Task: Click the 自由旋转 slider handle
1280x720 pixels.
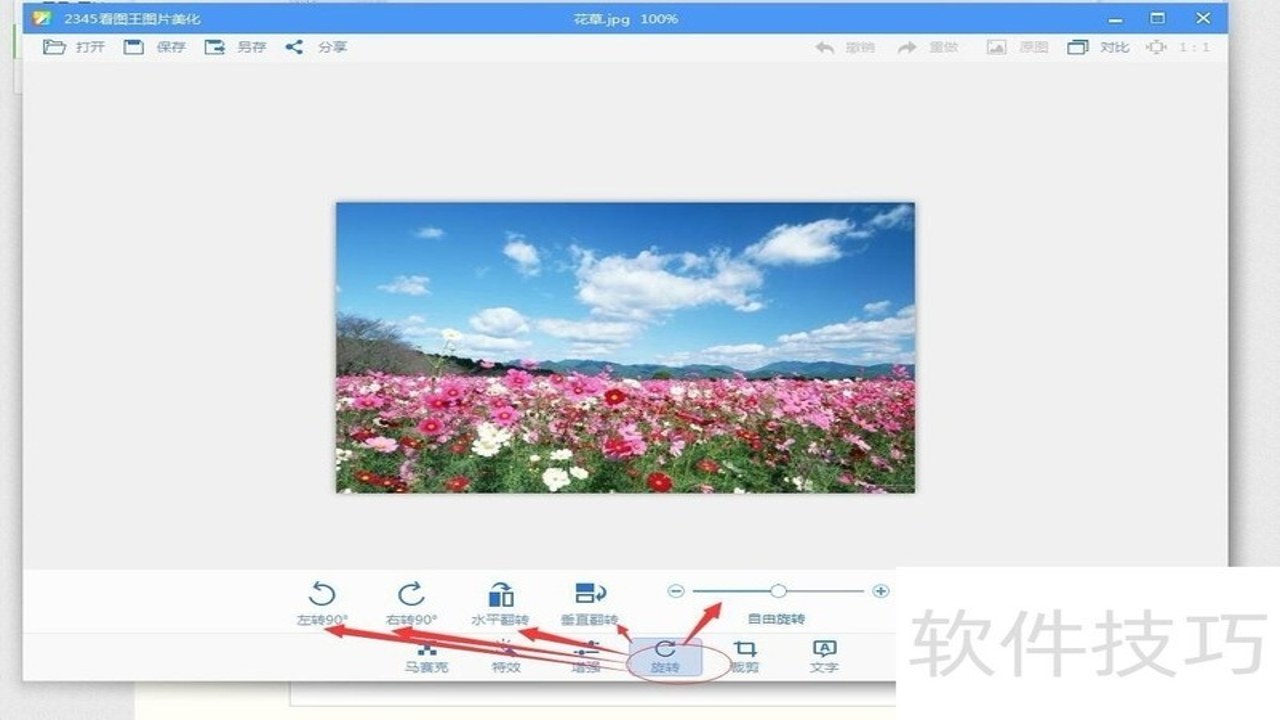Action: click(x=778, y=591)
